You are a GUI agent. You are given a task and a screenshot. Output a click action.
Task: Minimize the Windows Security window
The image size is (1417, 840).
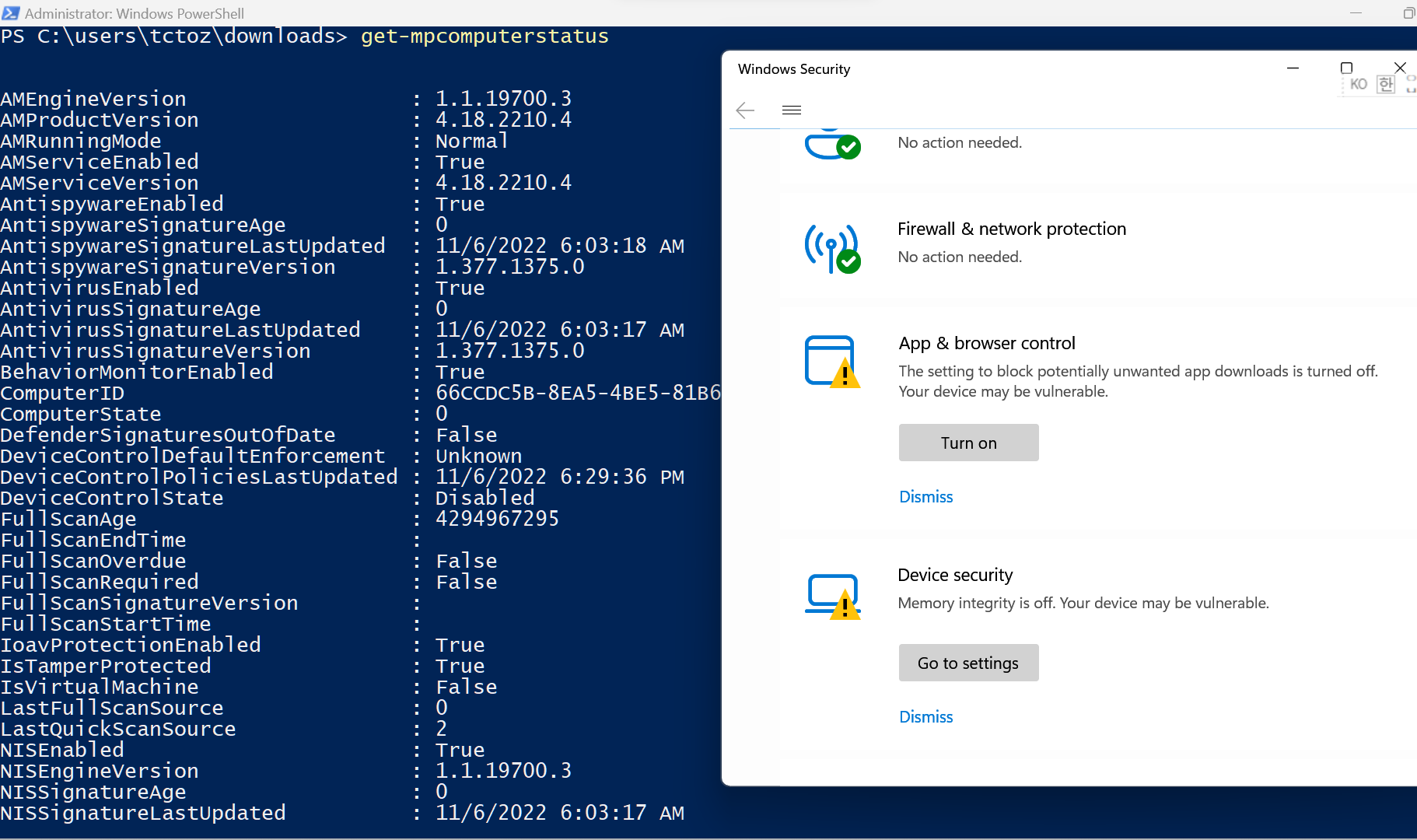(x=1293, y=68)
